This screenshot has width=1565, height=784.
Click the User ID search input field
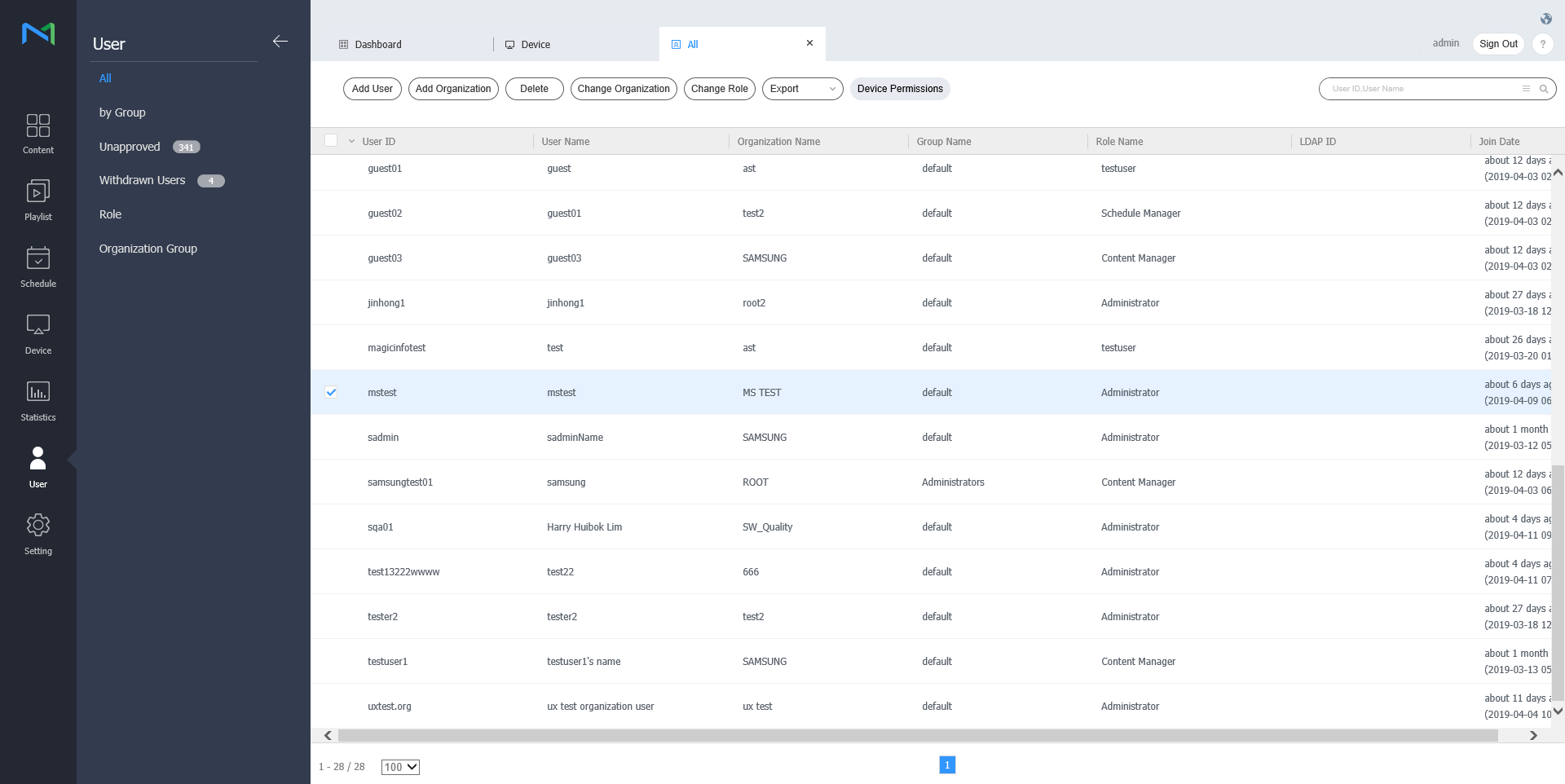1422,89
